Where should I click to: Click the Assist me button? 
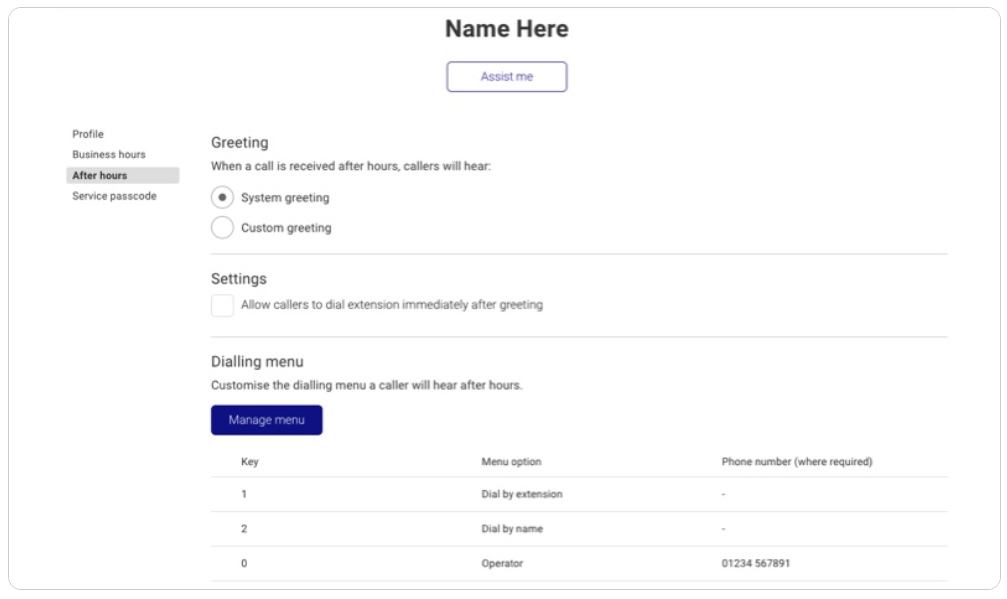pos(507,76)
